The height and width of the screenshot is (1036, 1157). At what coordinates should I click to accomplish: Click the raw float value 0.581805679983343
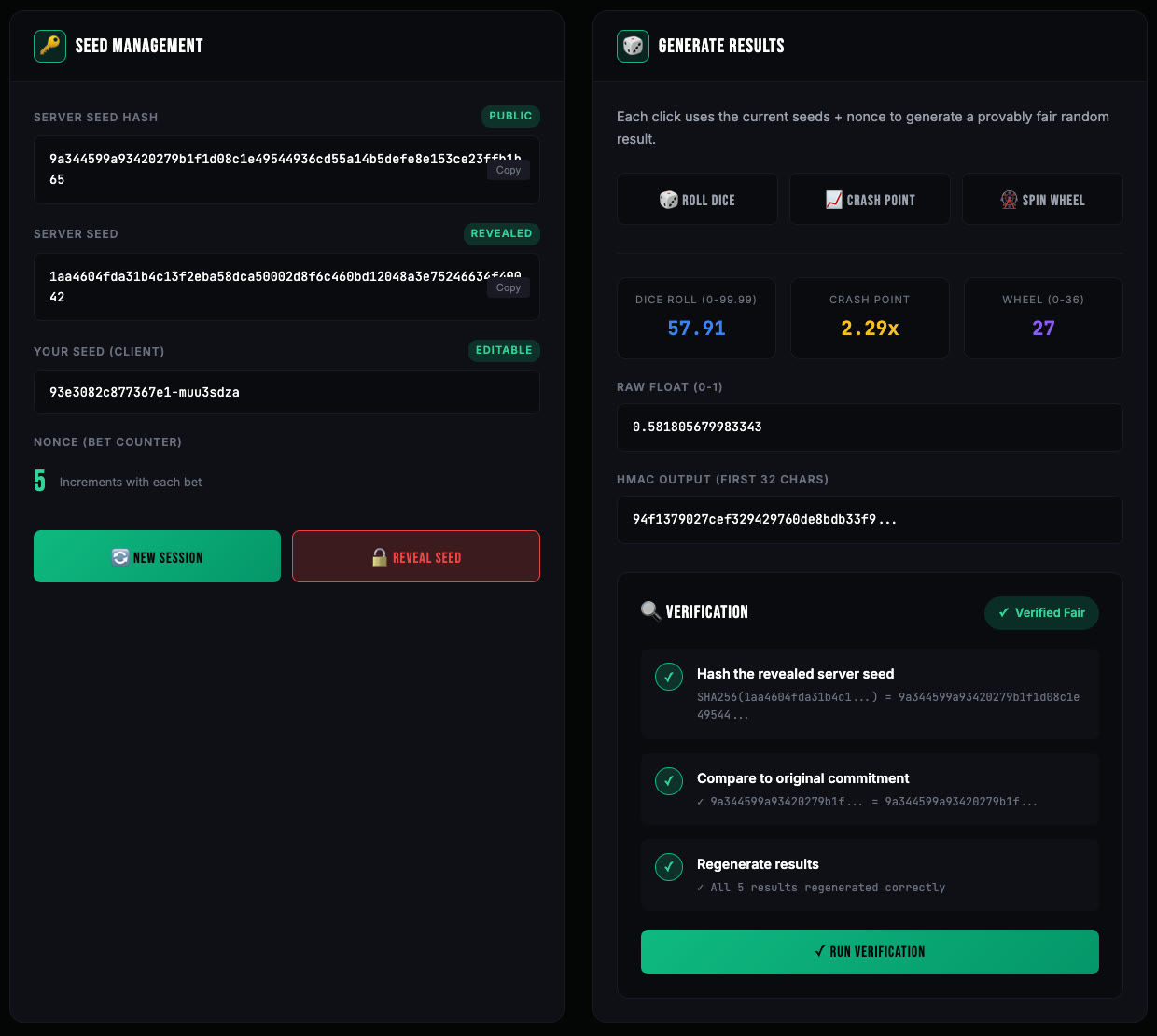click(697, 427)
